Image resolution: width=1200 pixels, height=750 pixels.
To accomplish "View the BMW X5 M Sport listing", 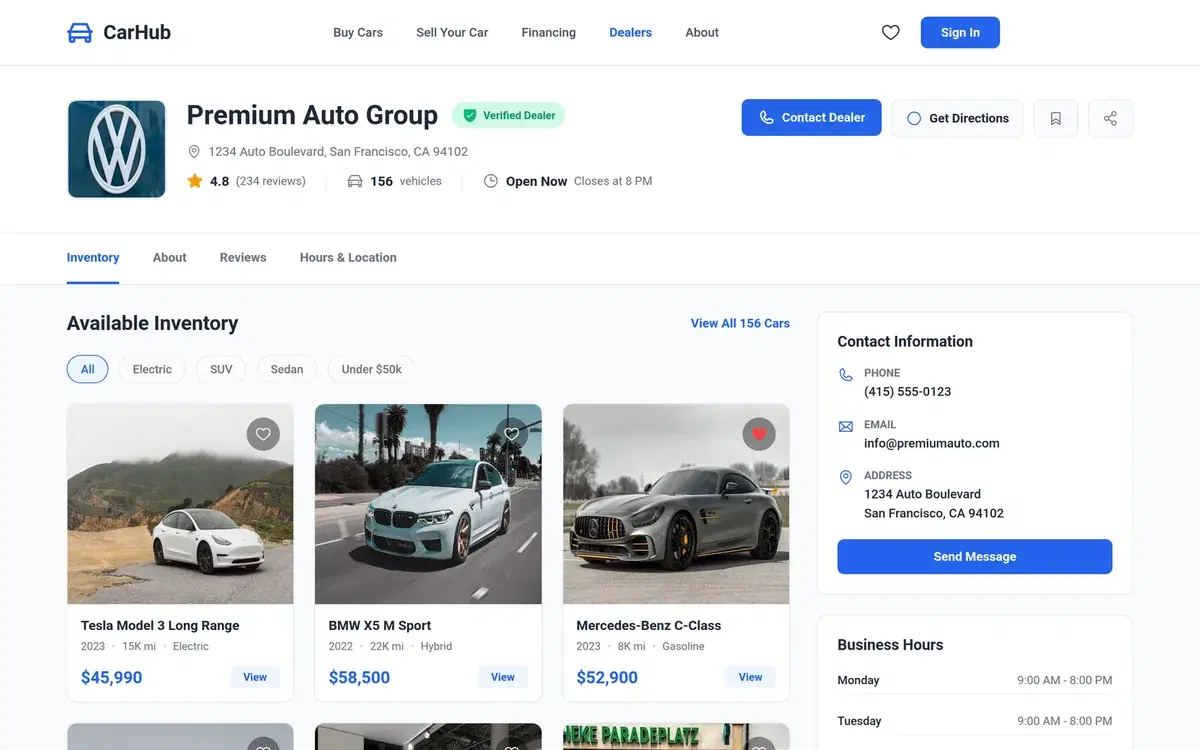I will coord(503,677).
